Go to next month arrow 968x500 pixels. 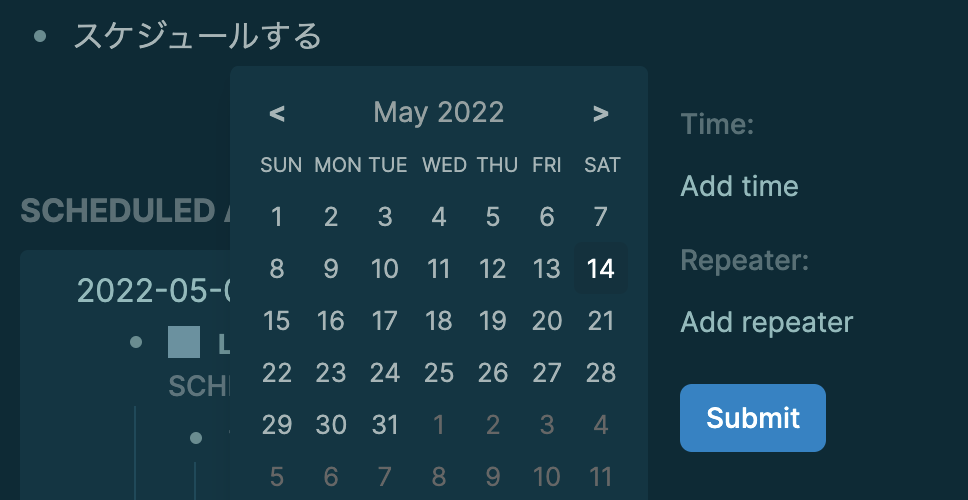[x=600, y=114]
